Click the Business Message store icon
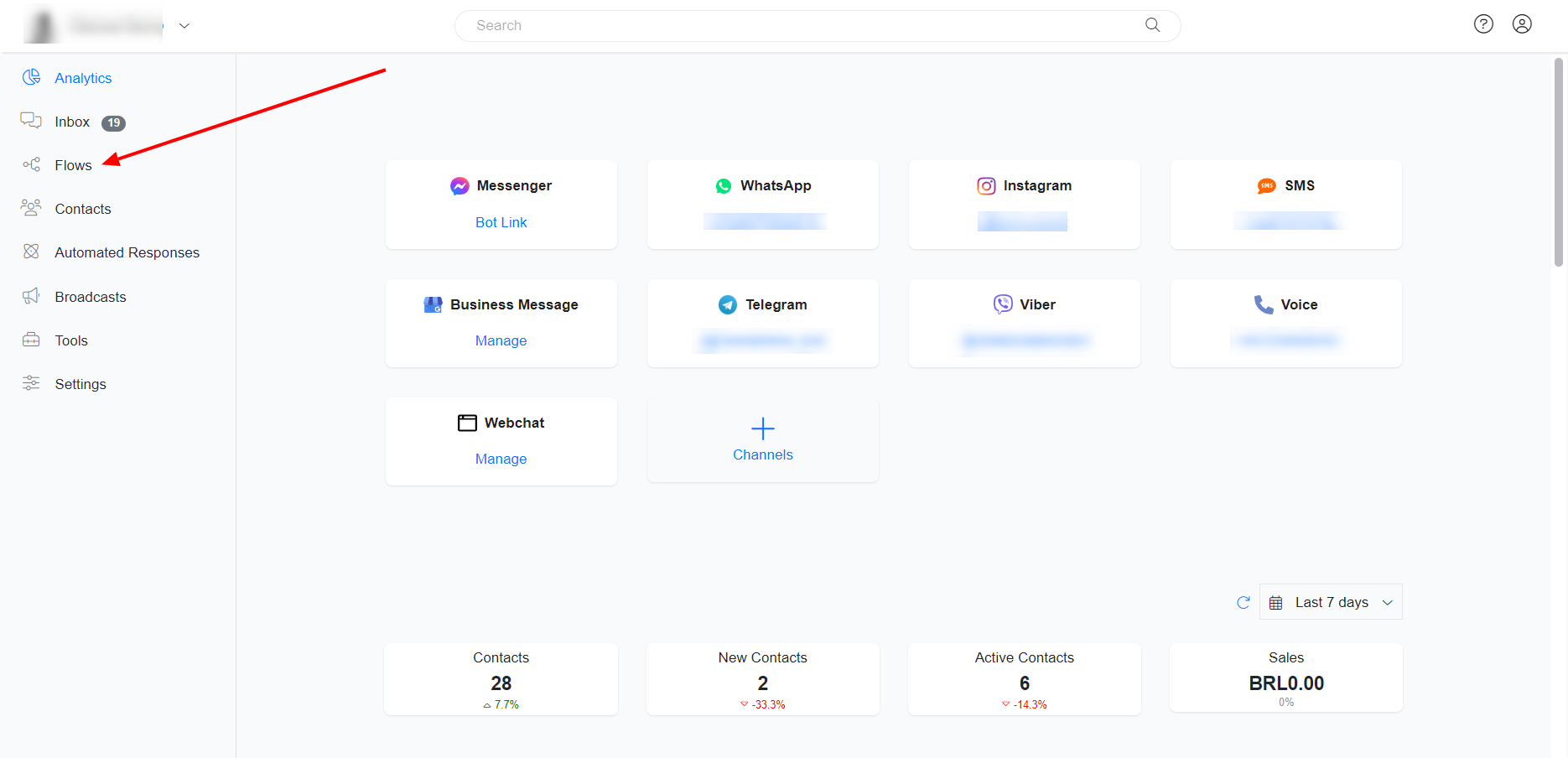The image size is (1568, 758). pos(433,304)
